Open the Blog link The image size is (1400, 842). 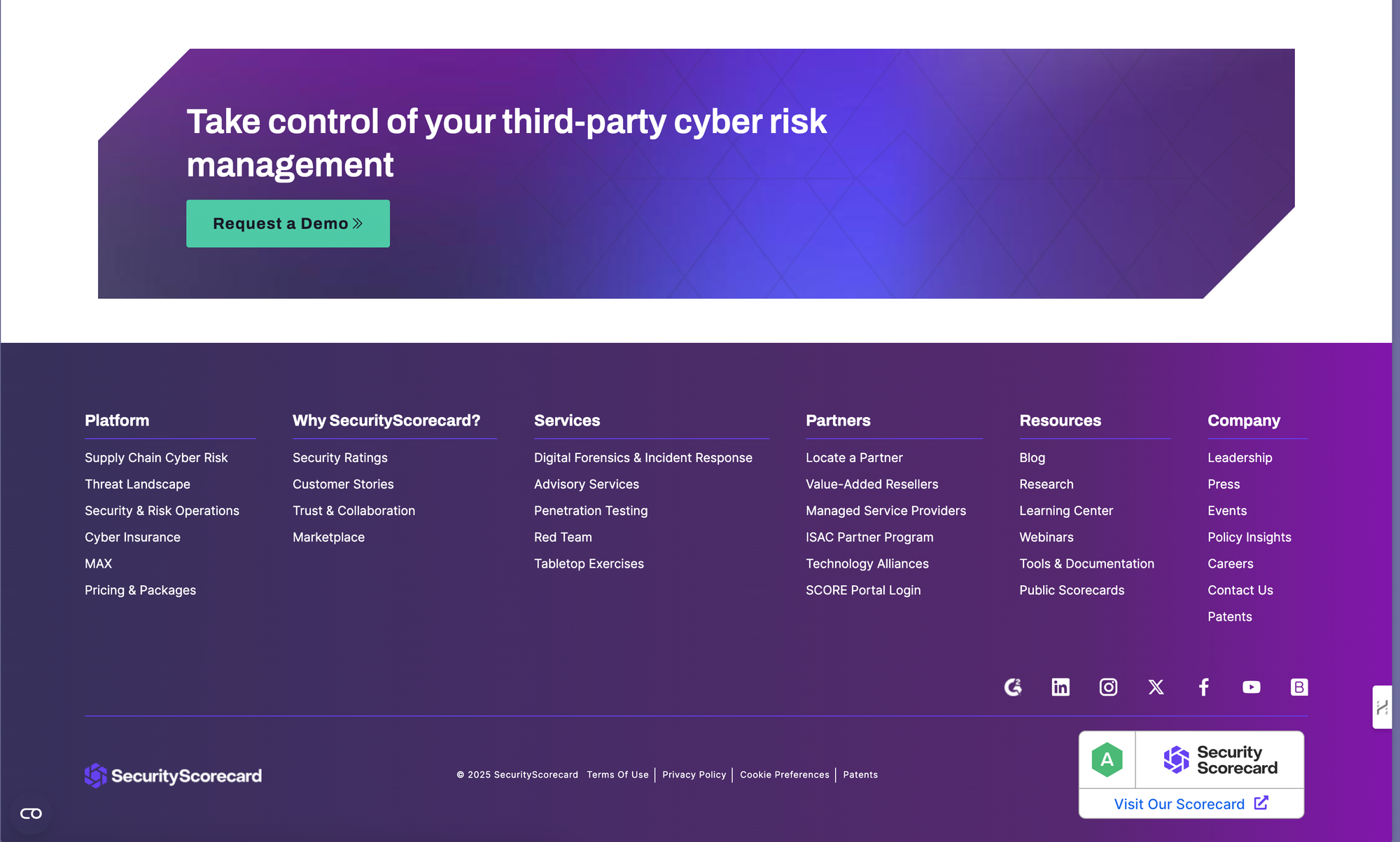[1032, 458]
